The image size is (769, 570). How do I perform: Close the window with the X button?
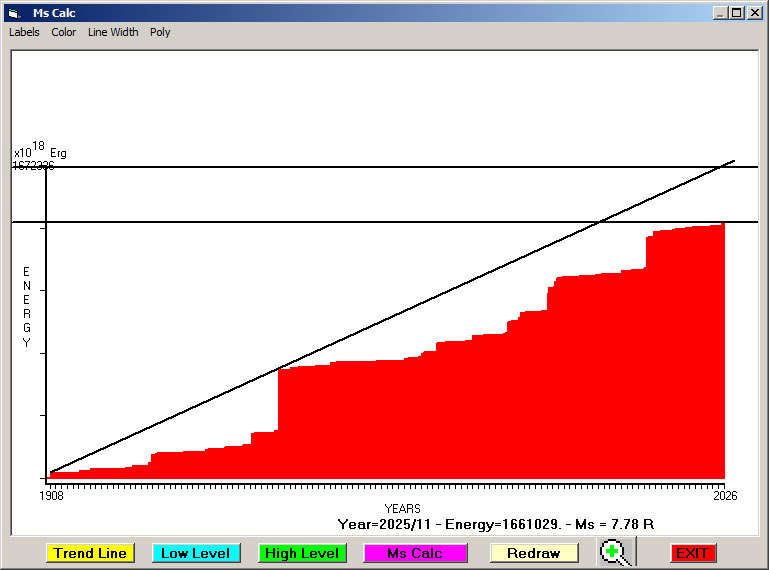pos(755,13)
